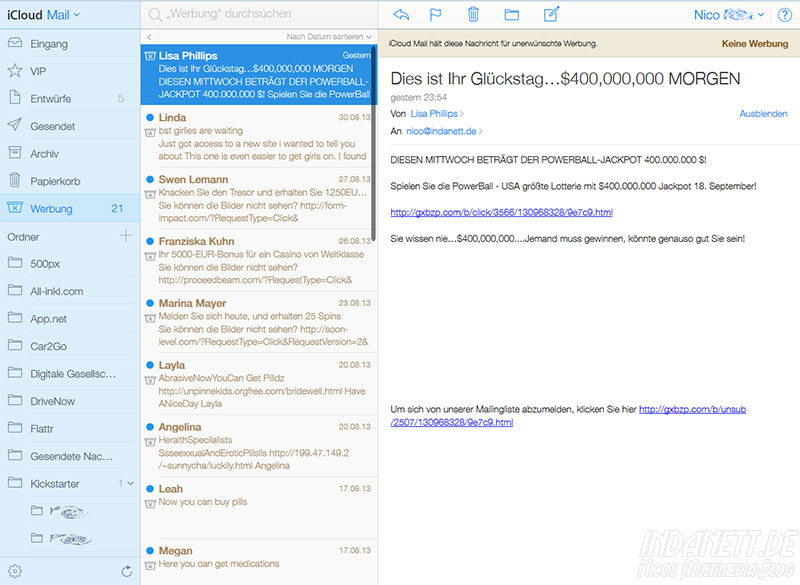The width and height of the screenshot is (800, 585).
Task: Open the All-inkl.com folder
Action: click(70, 291)
